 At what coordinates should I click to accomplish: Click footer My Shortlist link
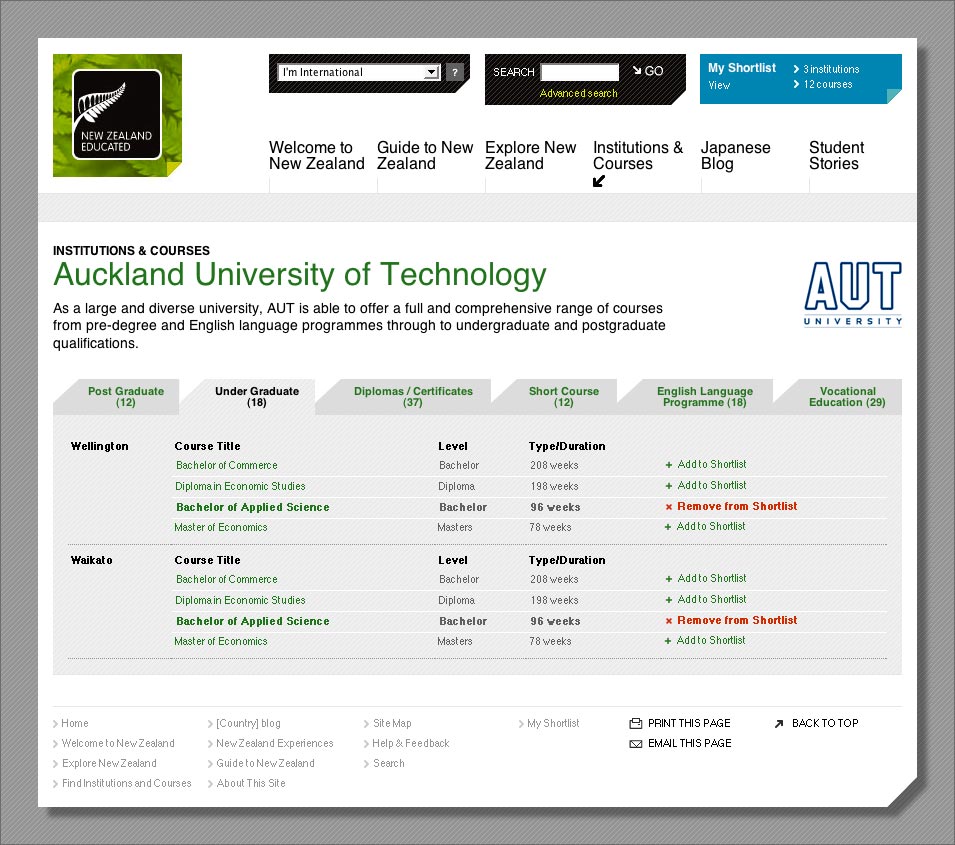553,723
